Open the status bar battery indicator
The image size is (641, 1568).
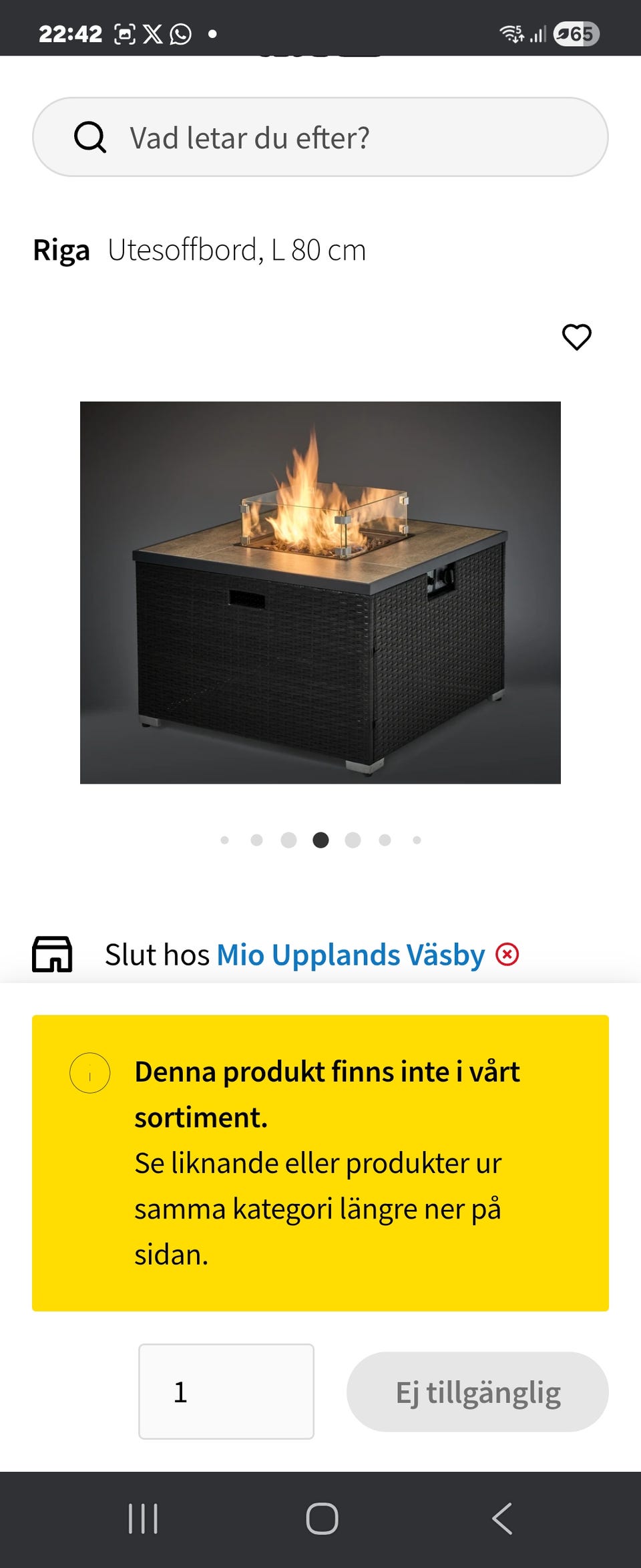point(576,33)
